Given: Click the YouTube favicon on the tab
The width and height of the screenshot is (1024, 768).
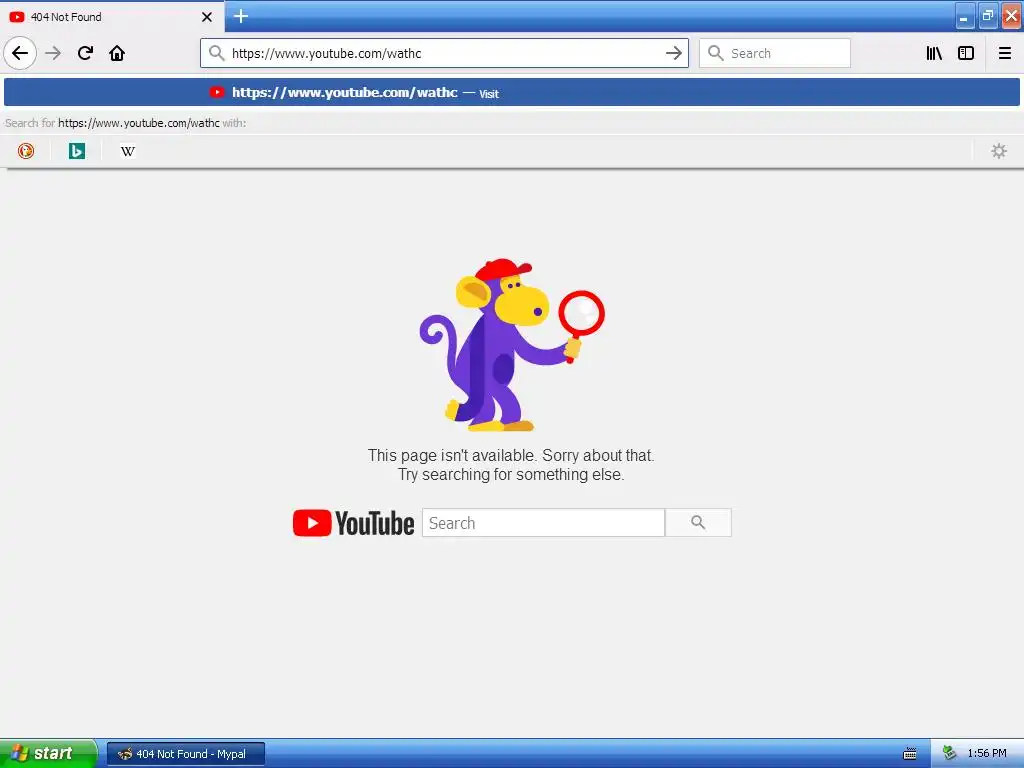Looking at the screenshot, I should [17, 17].
